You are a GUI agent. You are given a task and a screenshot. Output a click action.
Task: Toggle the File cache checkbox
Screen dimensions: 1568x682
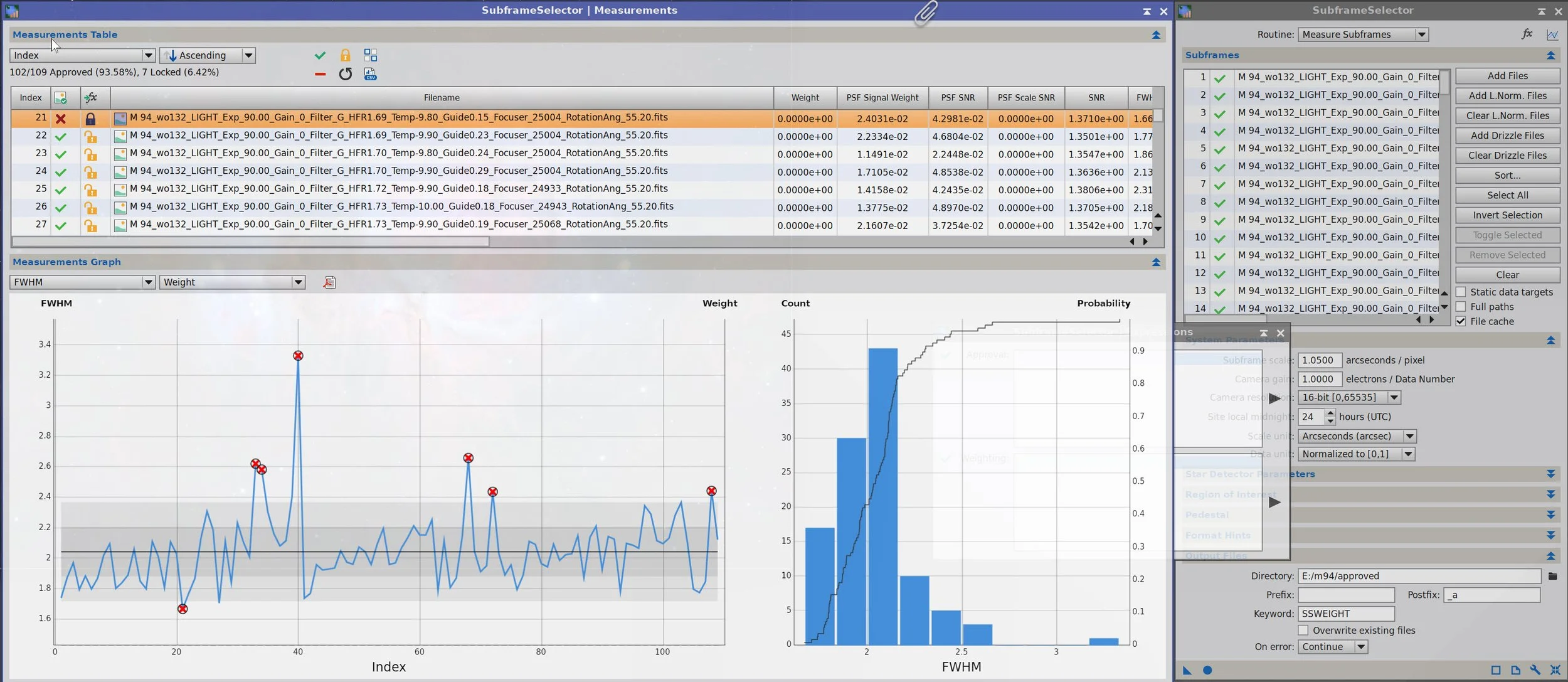[x=1461, y=321]
